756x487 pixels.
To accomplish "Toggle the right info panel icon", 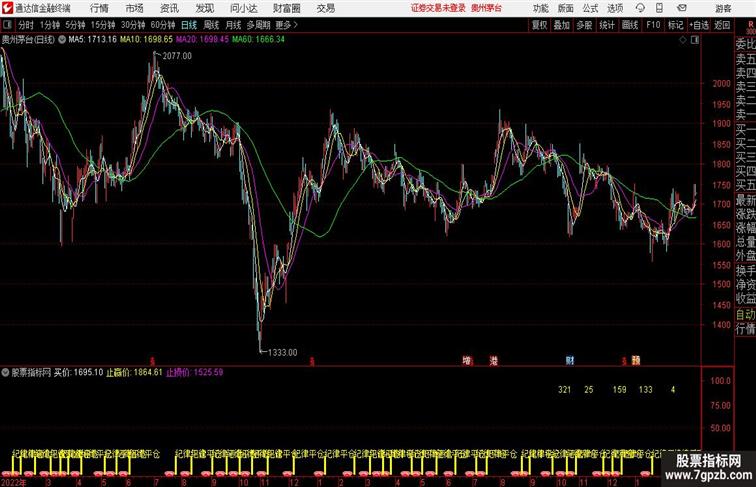I will tap(695, 40).
